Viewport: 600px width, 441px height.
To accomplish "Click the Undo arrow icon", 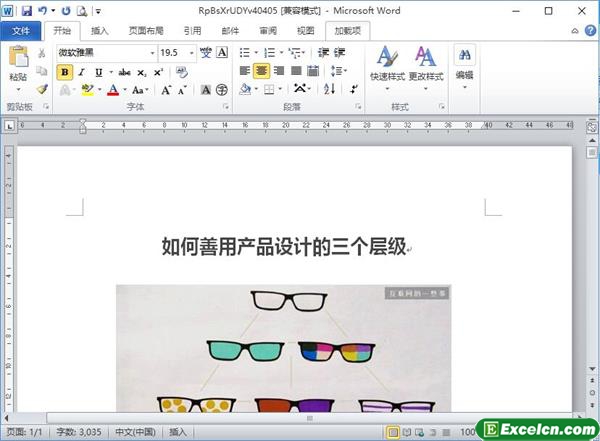I will [x=43, y=10].
